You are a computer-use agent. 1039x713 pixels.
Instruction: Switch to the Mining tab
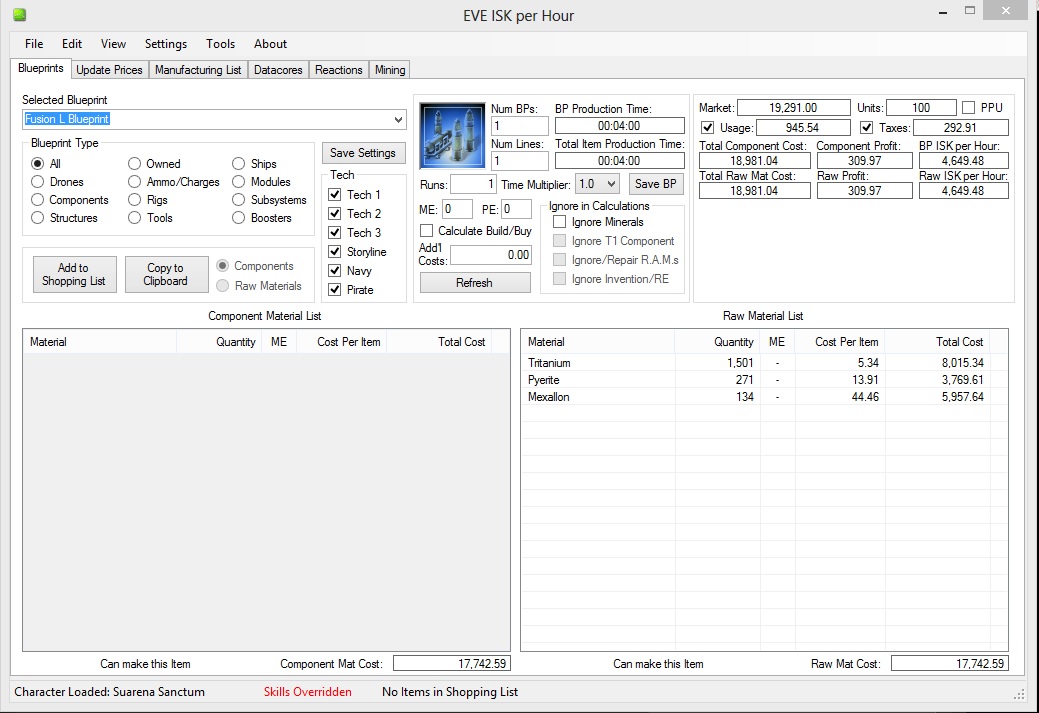390,70
